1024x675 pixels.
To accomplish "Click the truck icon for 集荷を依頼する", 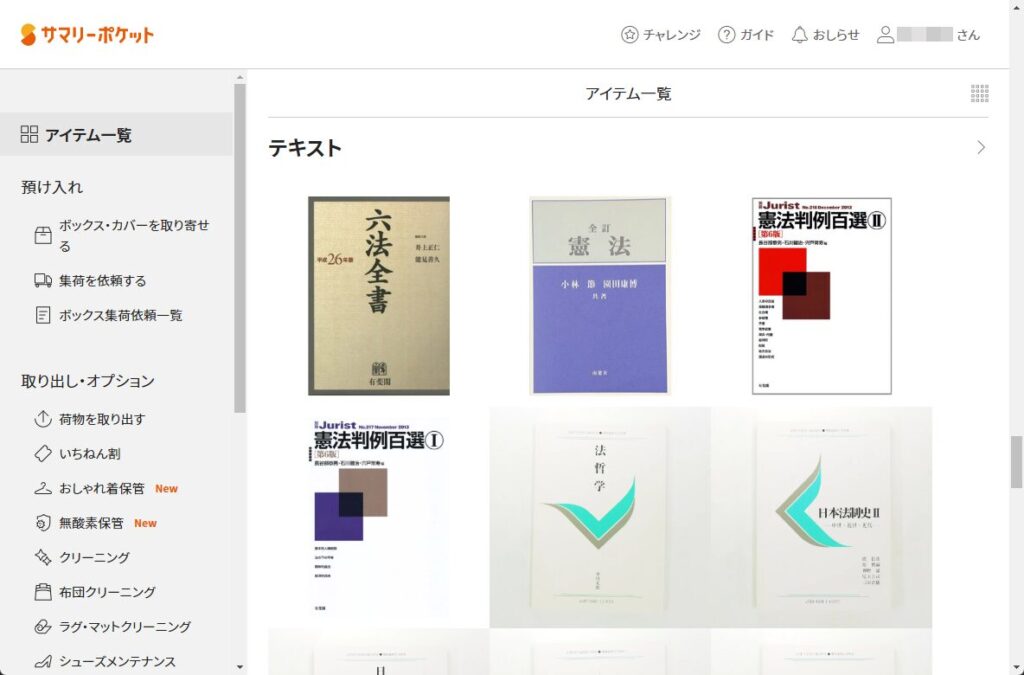I will (x=43, y=281).
